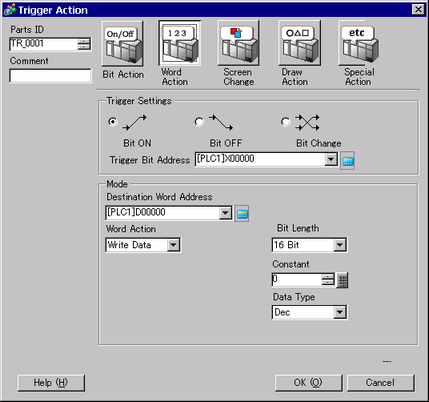
Task: Open the Word Action Write Data dropdown
Action: 173,245
